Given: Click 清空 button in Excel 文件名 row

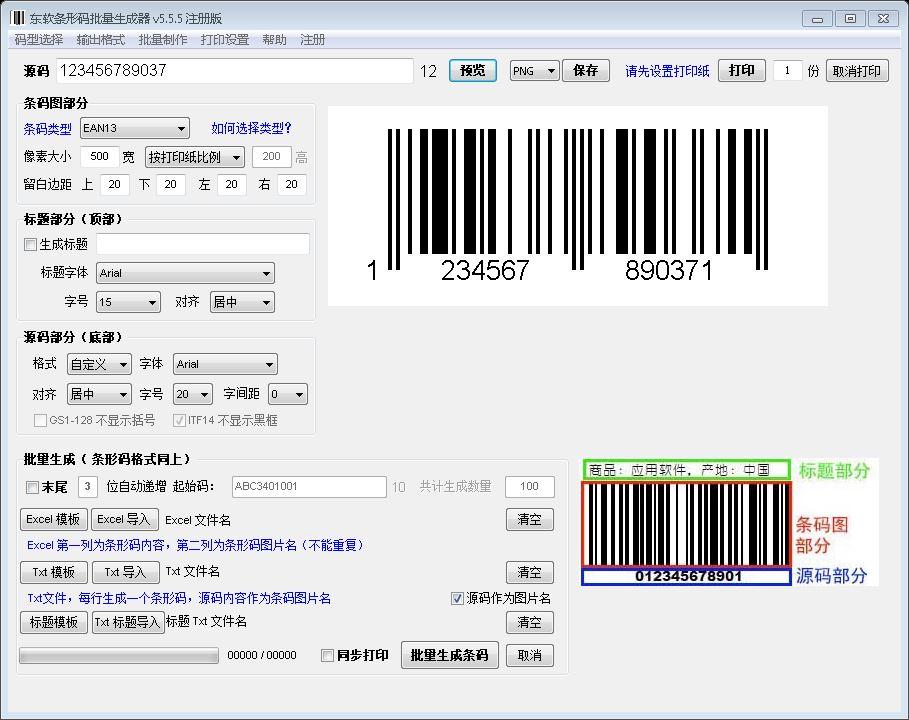Looking at the screenshot, I should point(530,519).
